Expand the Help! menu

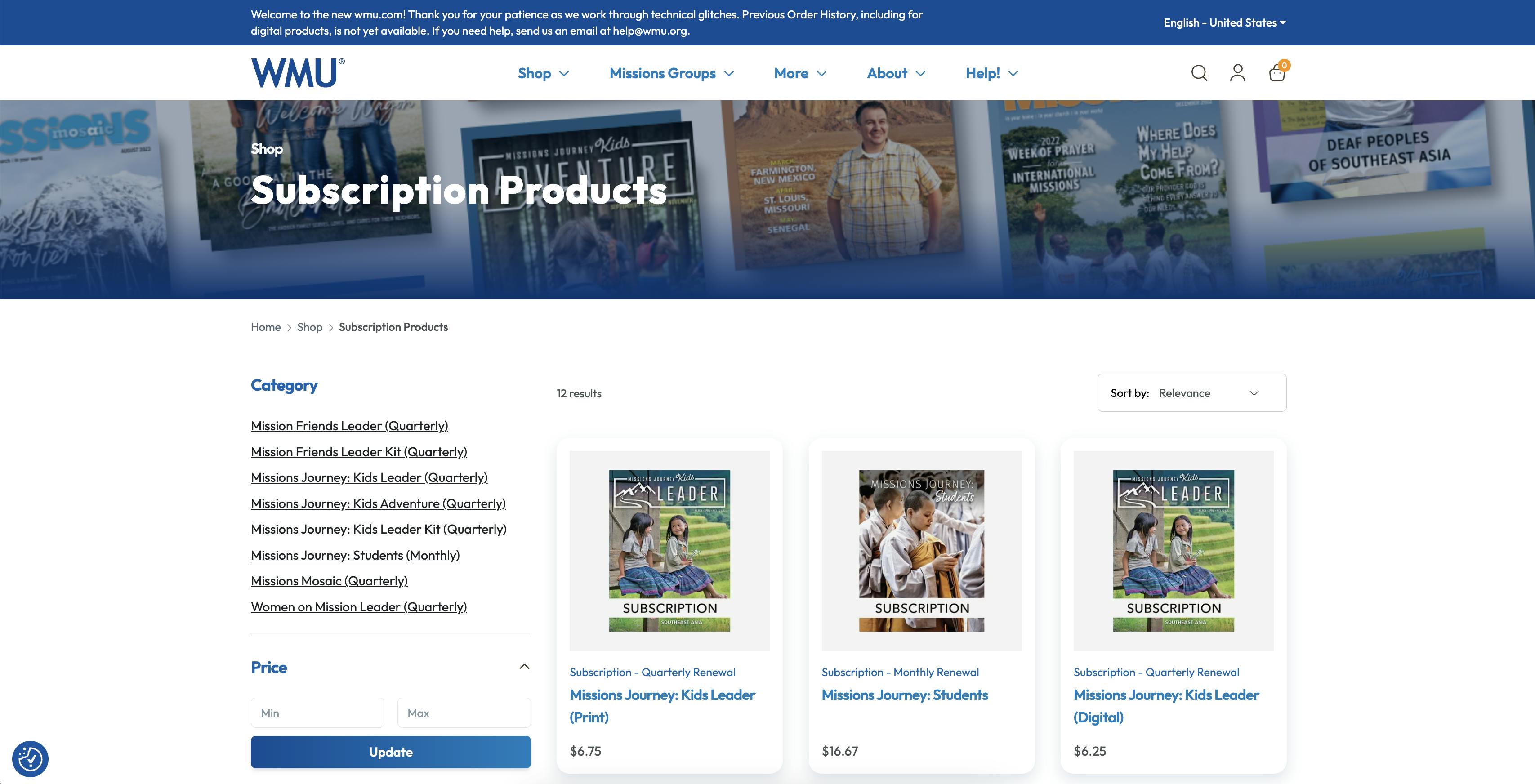[x=991, y=73]
